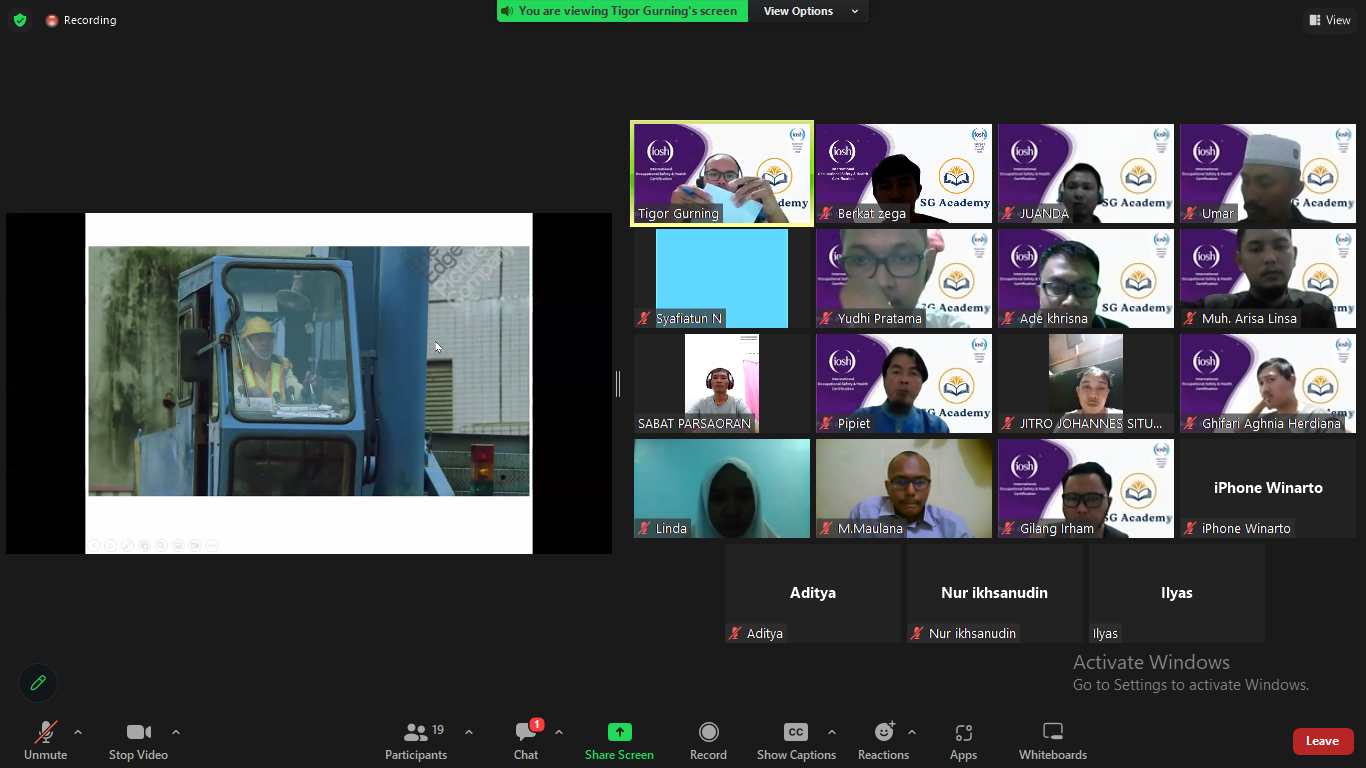Expand the caret next to Participants
The image size is (1366, 768).
coord(469,732)
